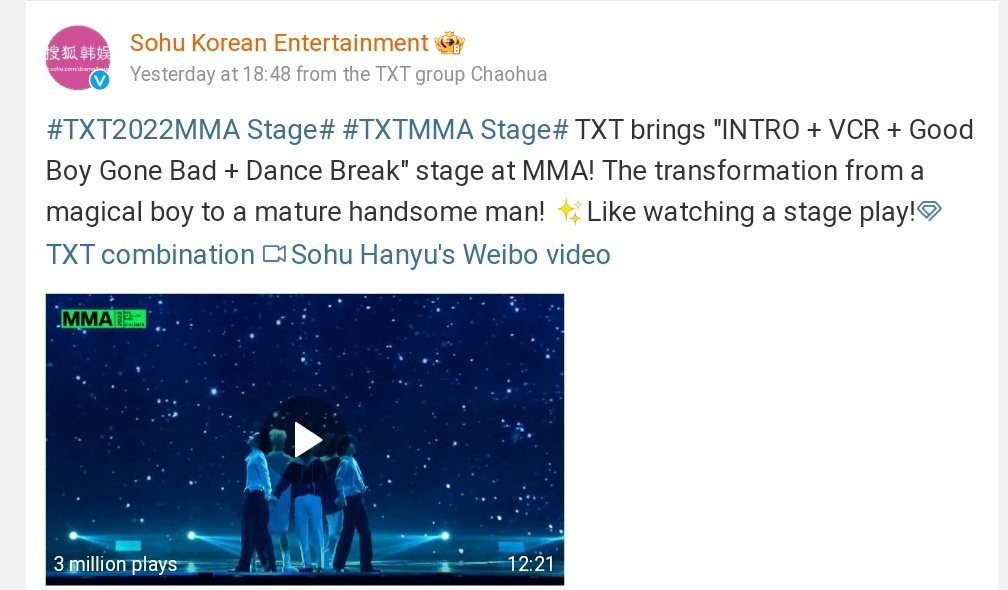
Task: Click the green MMA logo on video
Action: [x=104, y=318]
